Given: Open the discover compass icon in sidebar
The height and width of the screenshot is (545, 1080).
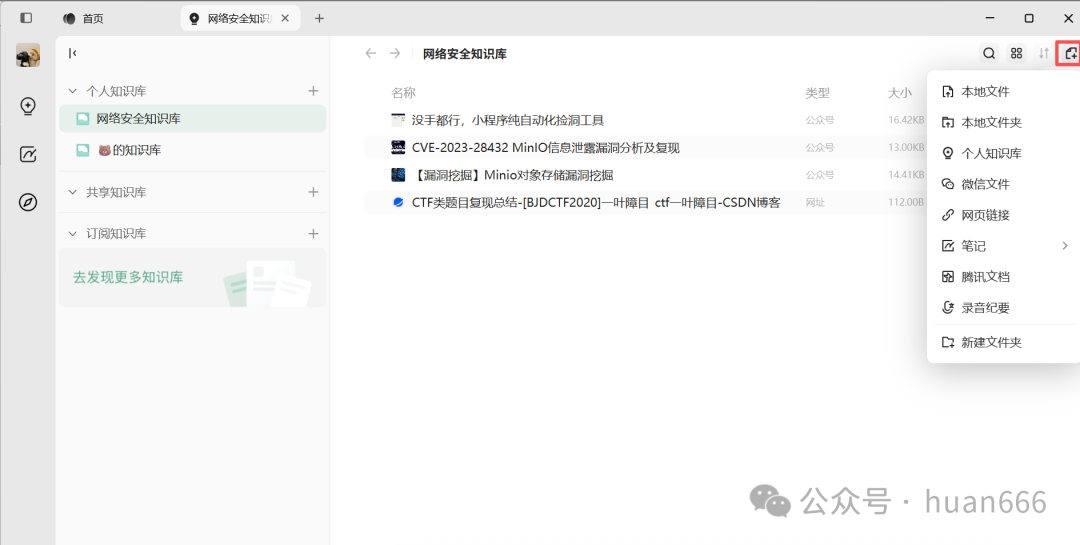Looking at the screenshot, I should coord(28,202).
